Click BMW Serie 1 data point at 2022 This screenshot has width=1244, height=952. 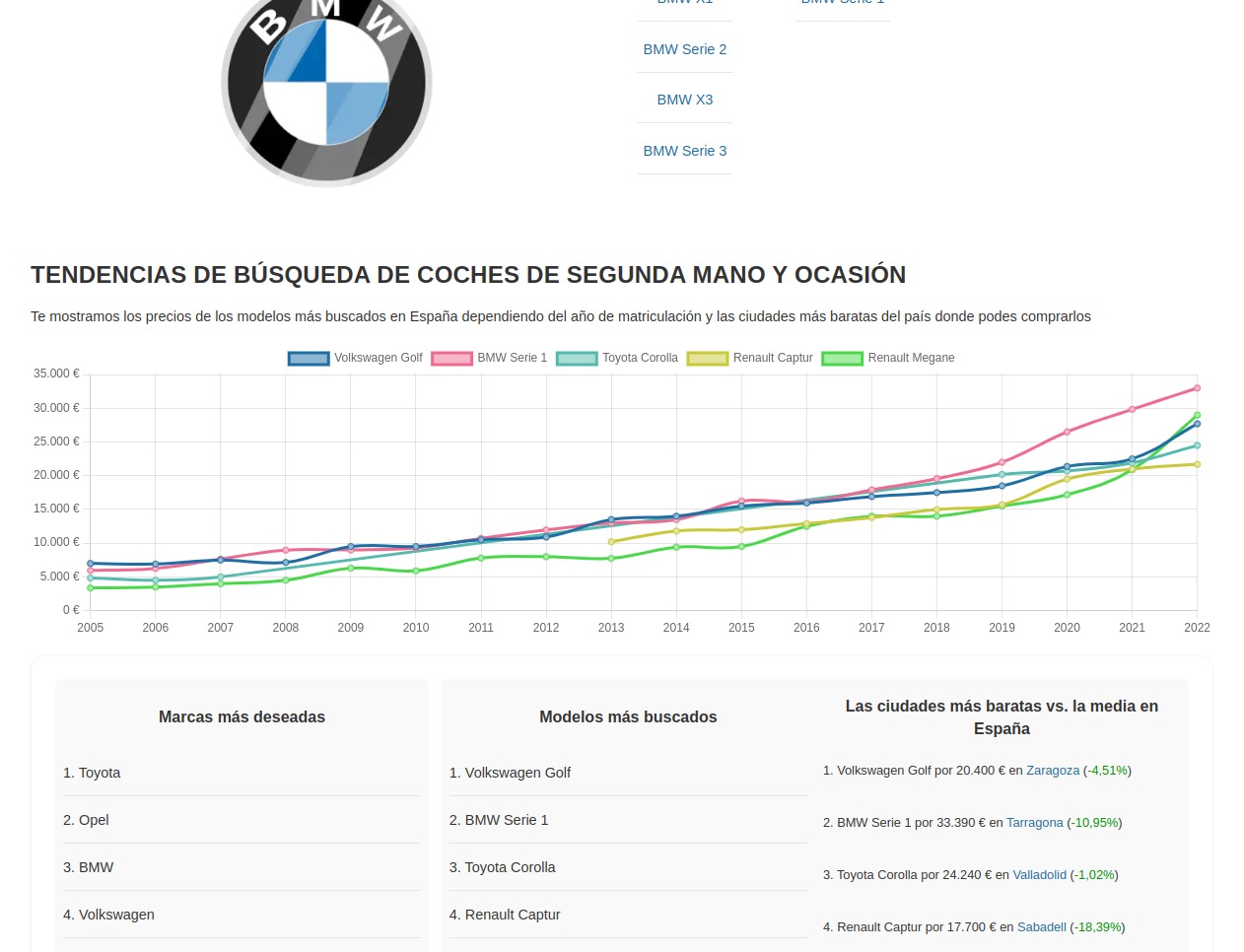click(x=1197, y=388)
